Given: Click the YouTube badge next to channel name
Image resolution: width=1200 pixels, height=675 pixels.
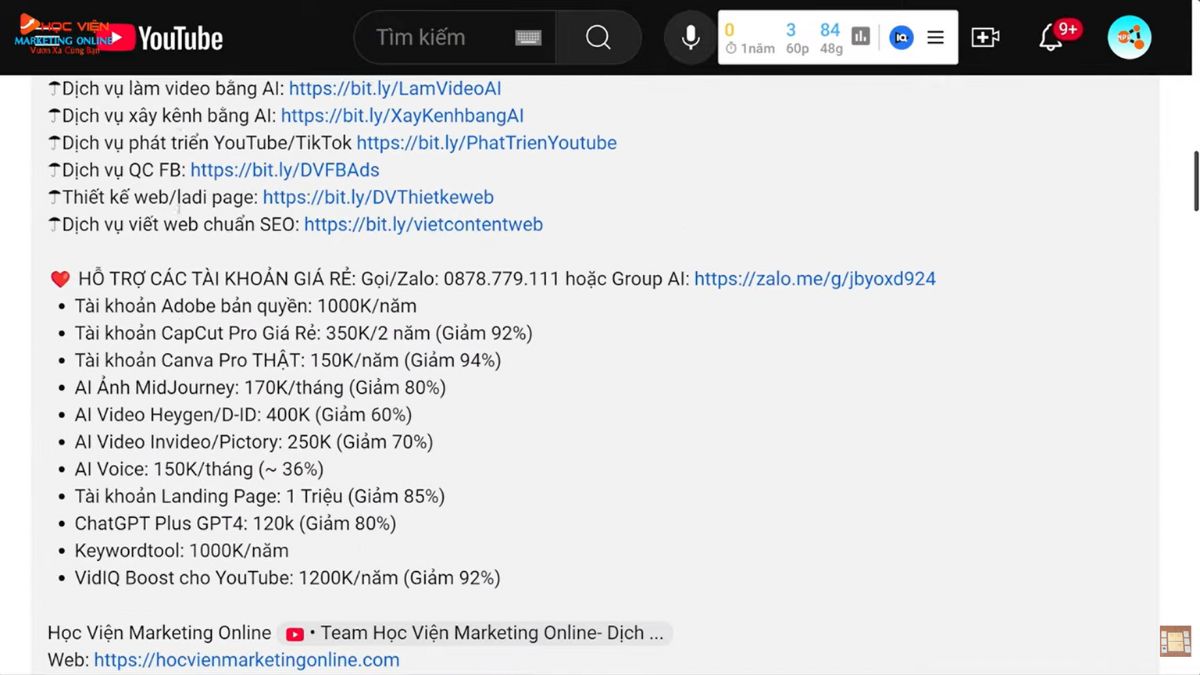Looking at the screenshot, I should pos(294,633).
